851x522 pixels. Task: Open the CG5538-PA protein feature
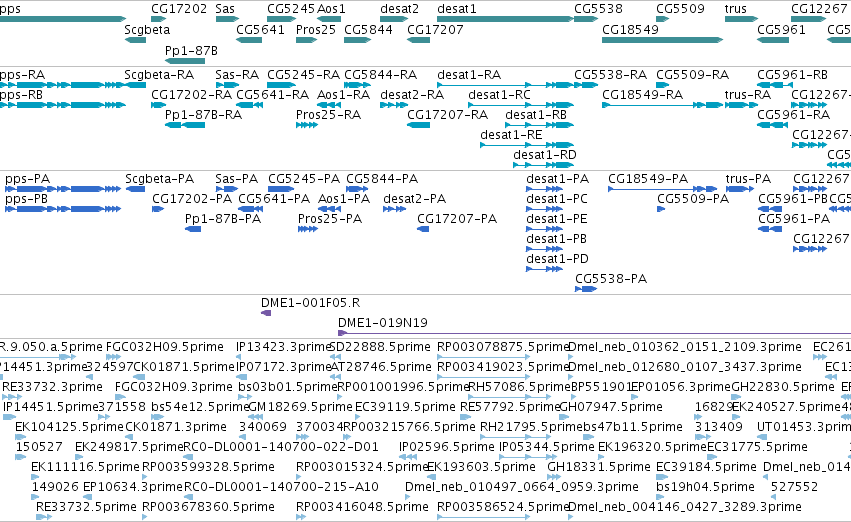pos(586,289)
